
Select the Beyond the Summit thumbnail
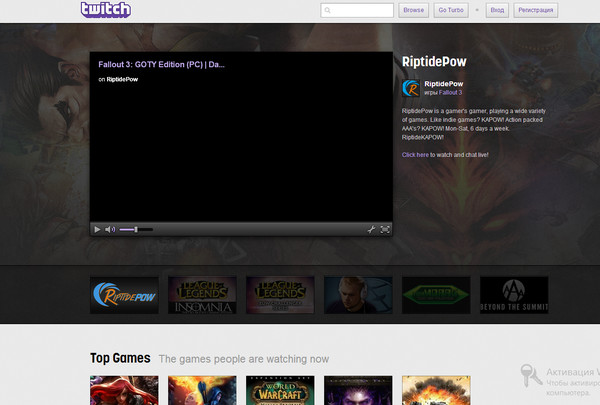point(514,295)
